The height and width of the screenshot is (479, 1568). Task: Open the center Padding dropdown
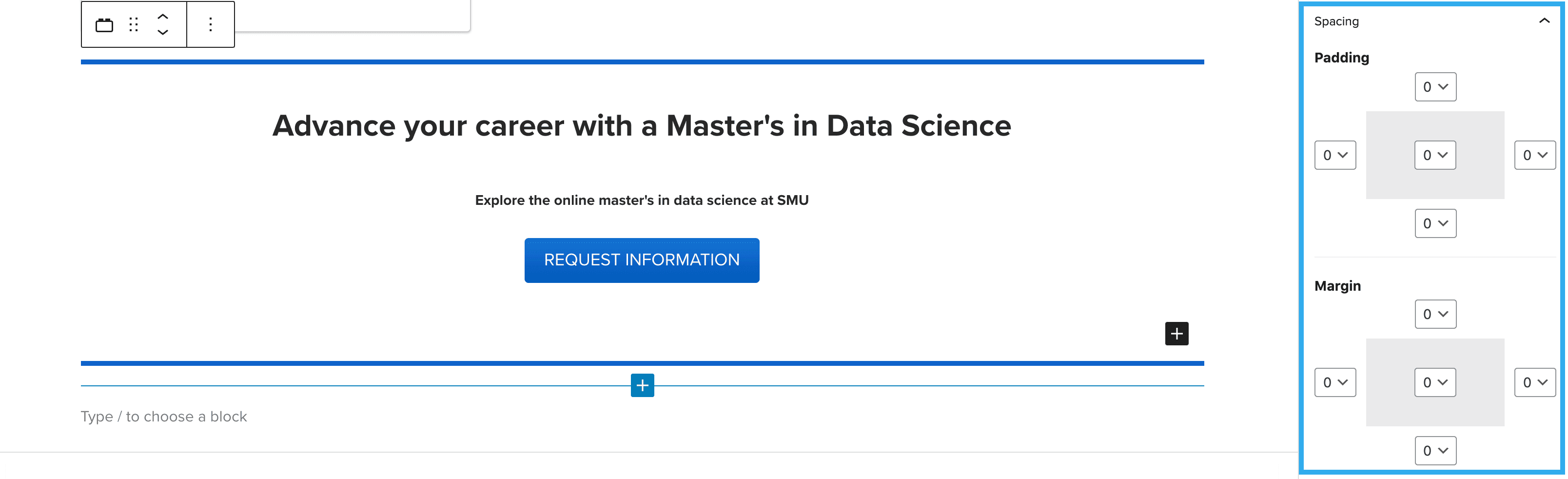coord(1435,155)
